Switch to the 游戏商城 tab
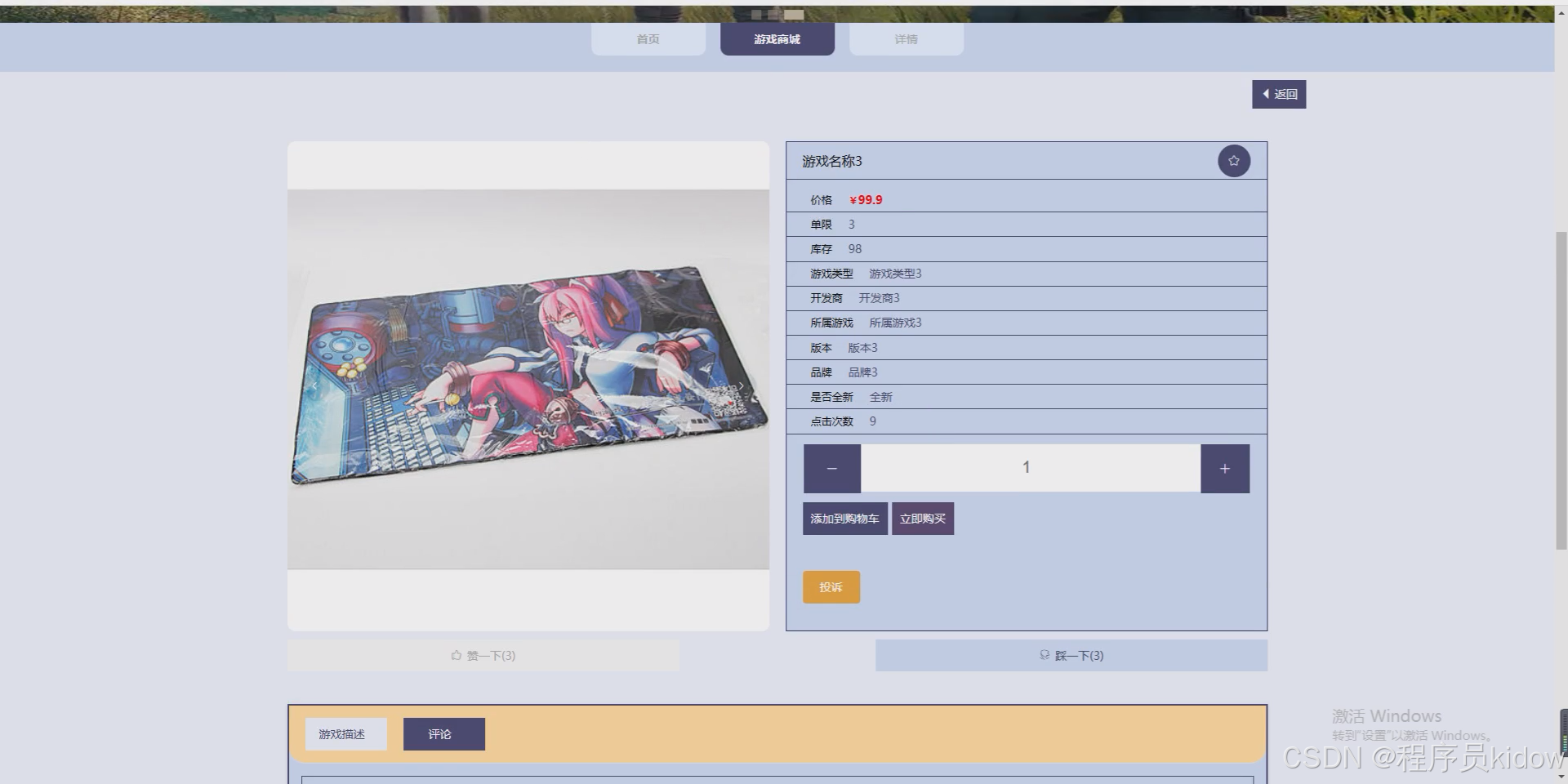Image resolution: width=1568 pixels, height=784 pixels. 777,38
